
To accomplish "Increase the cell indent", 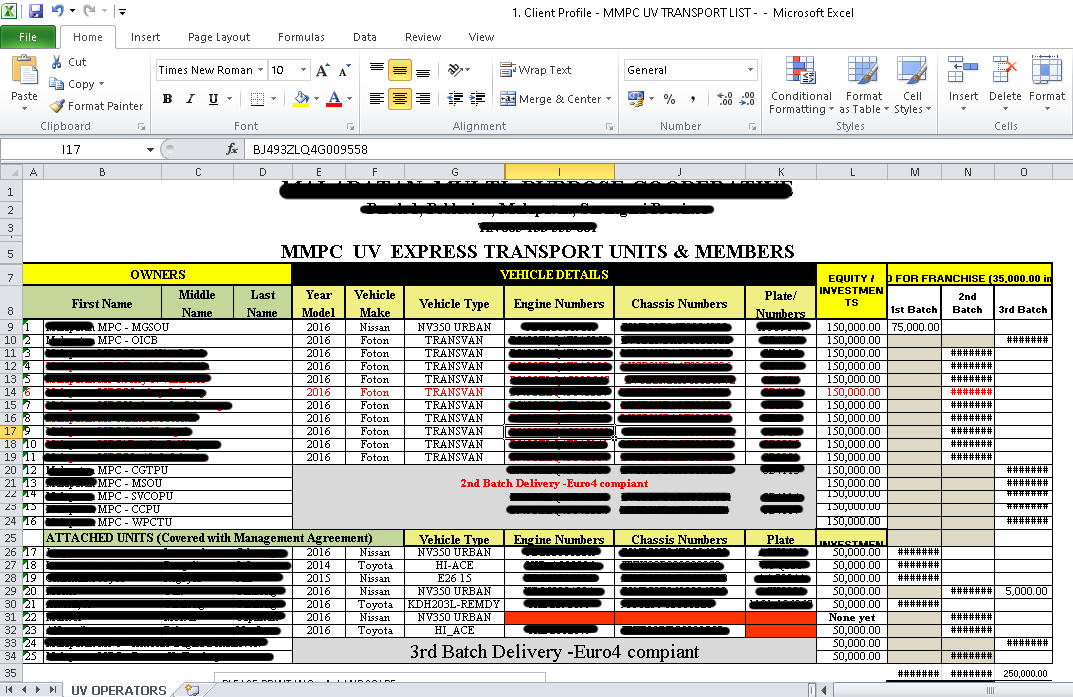I will pyautogui.click(x=478, y=98).
